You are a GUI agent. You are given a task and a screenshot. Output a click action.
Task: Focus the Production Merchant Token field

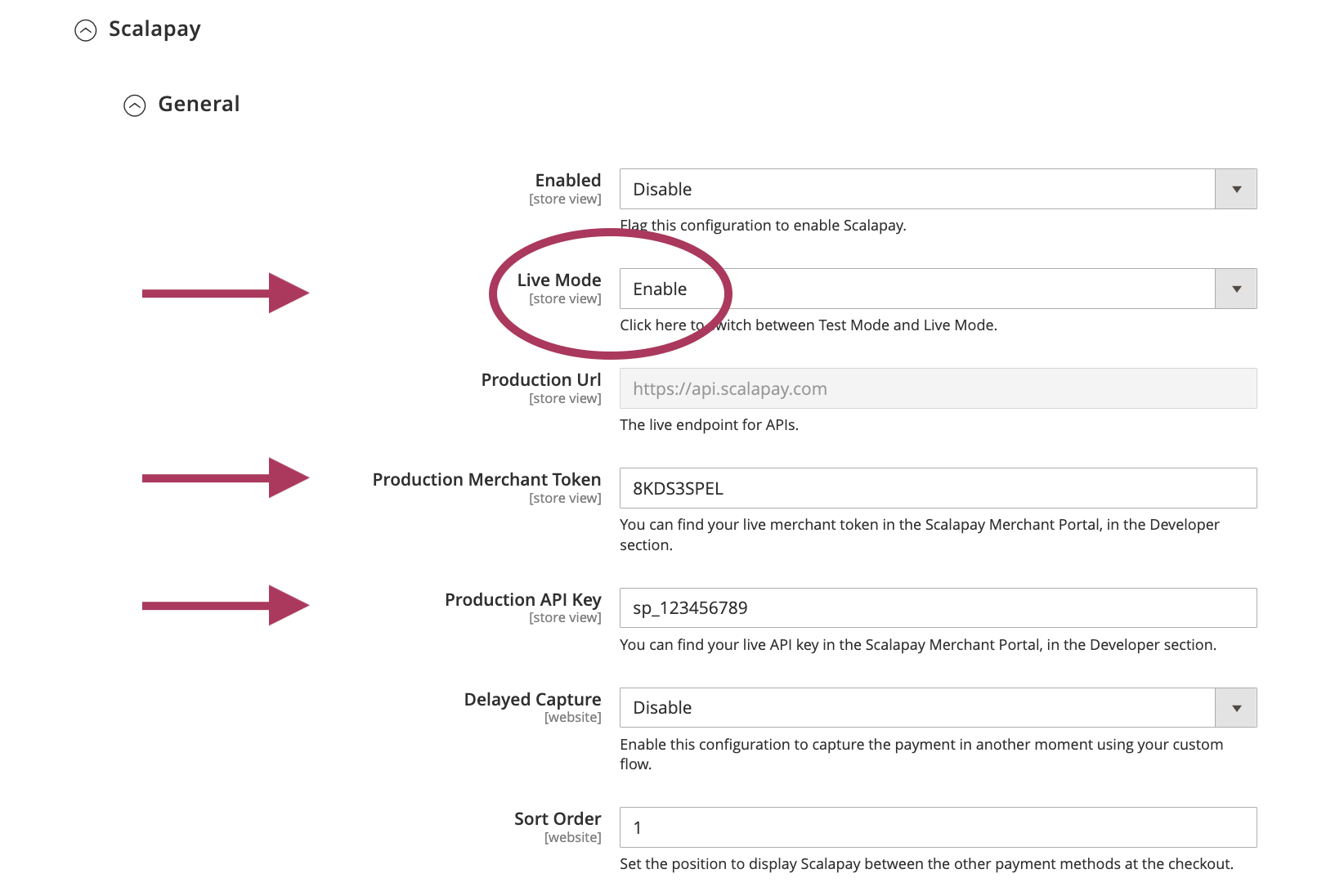(x=938, y=488)
